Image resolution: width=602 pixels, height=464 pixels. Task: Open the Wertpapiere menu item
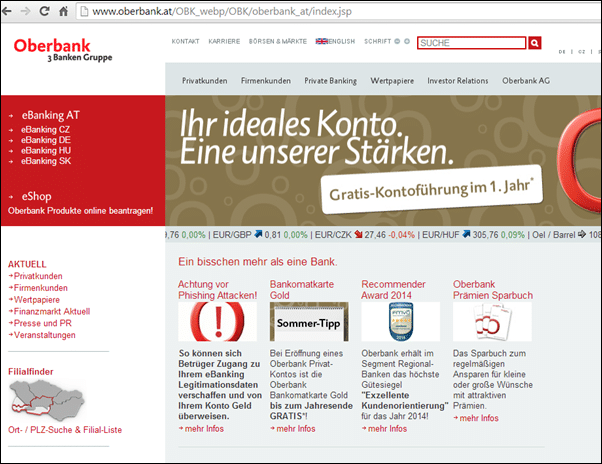[392, 81]
